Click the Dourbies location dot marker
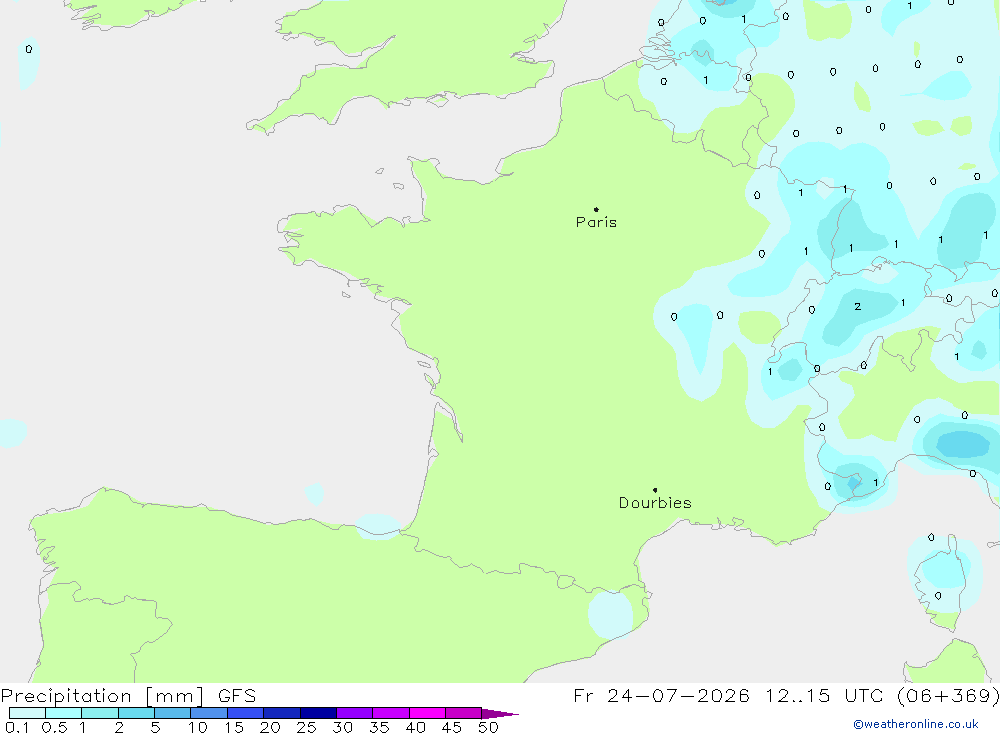 655,490
